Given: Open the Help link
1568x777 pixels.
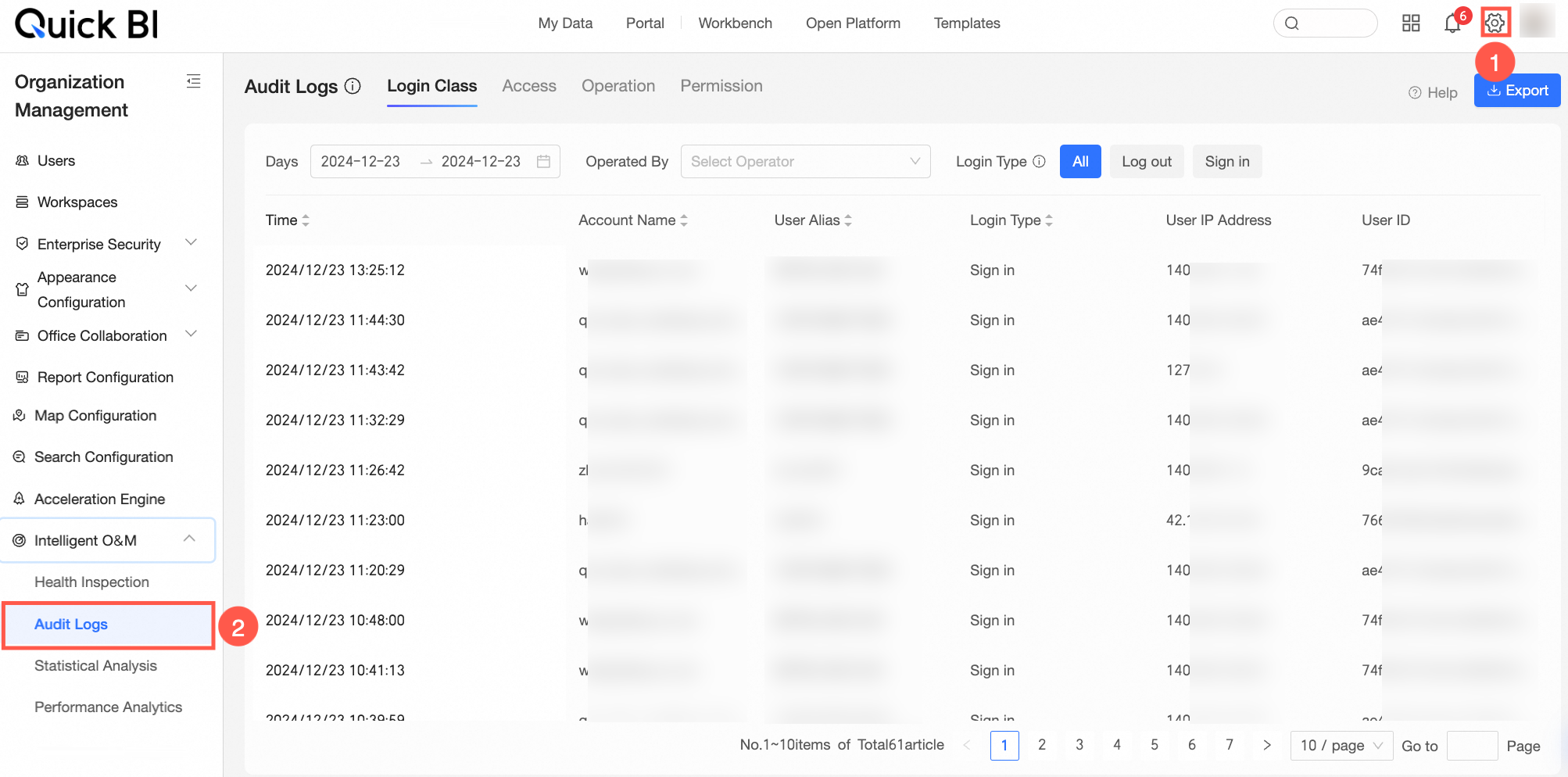Looking at the screenshot, I should tap(1433, 92).
